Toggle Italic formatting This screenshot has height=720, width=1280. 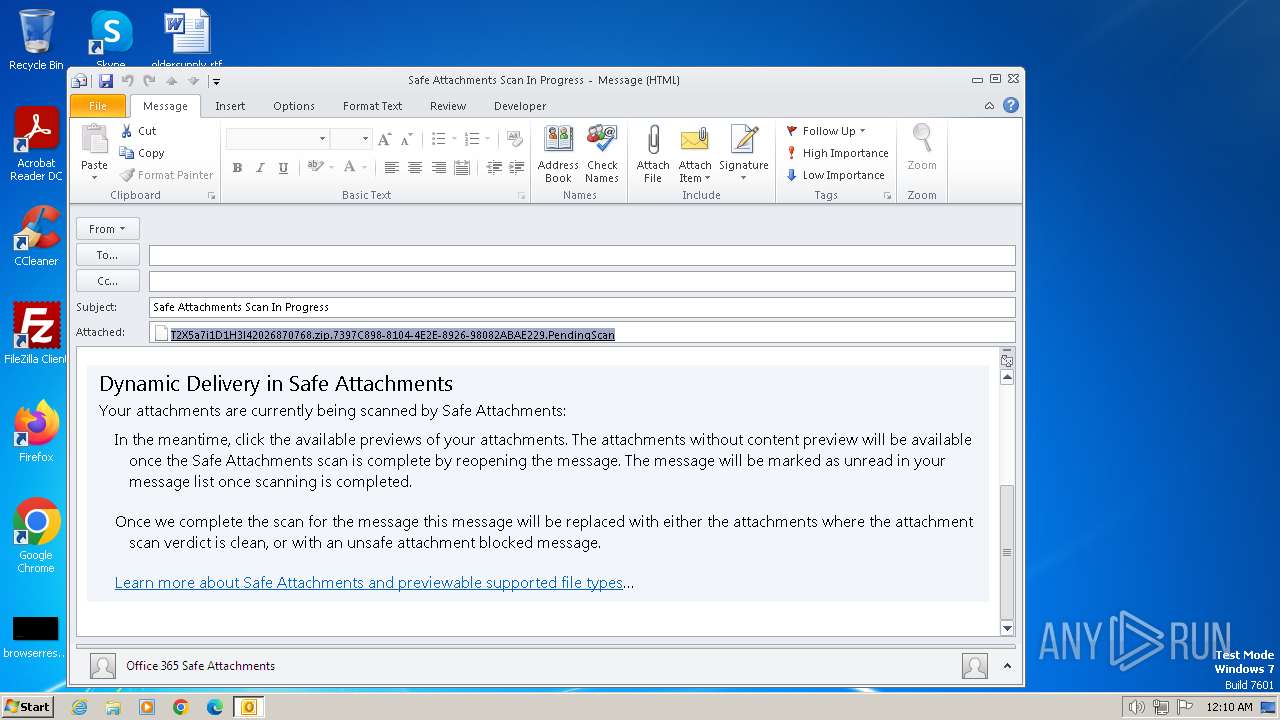coord(260,168)
